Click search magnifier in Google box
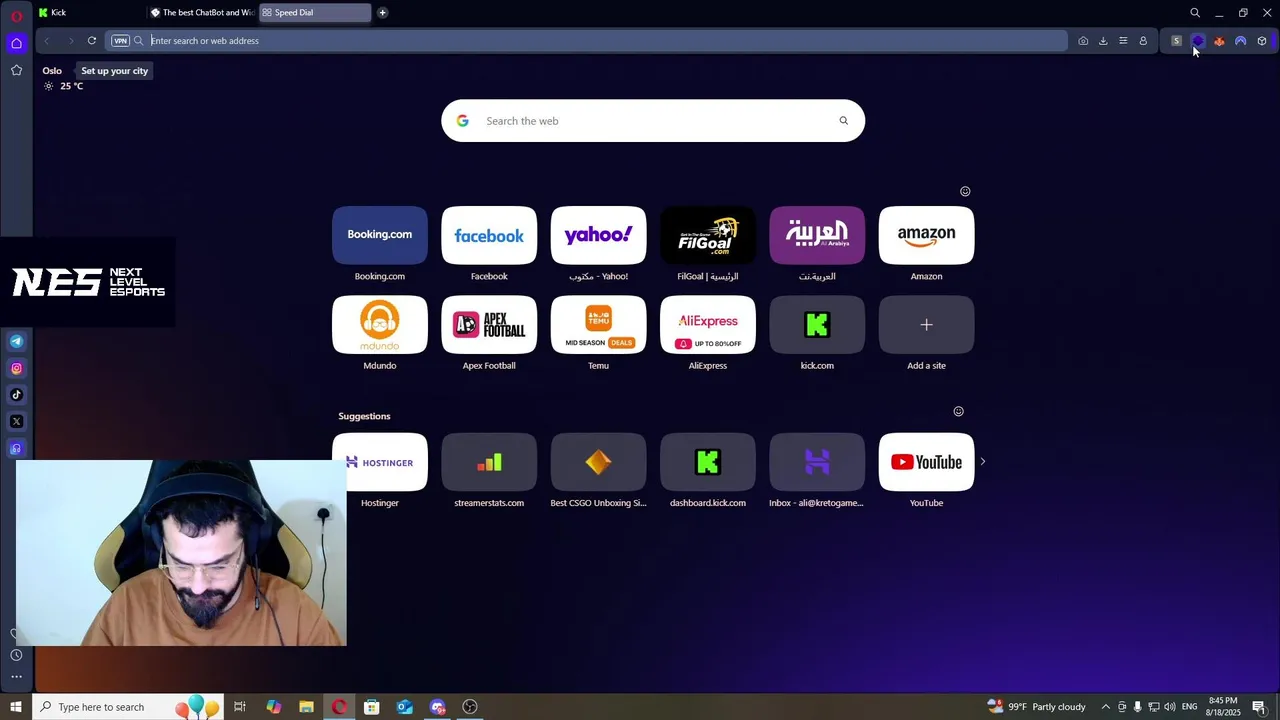This screenshot has width=1280, height=720. click(x=843, y=121)
